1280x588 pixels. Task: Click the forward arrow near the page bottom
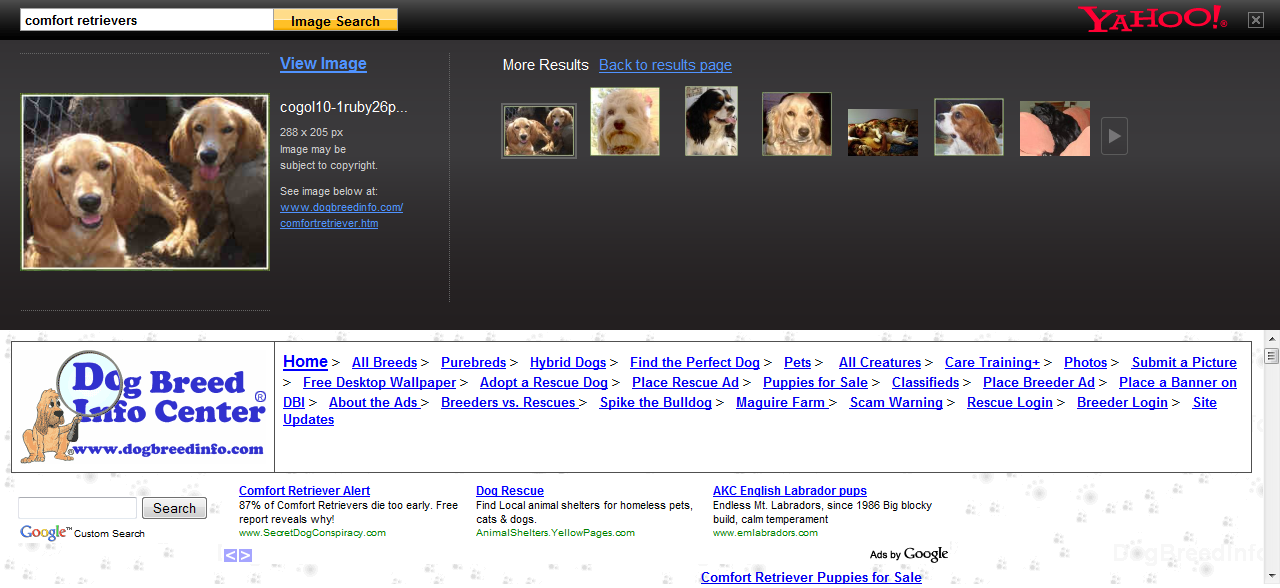244,554
